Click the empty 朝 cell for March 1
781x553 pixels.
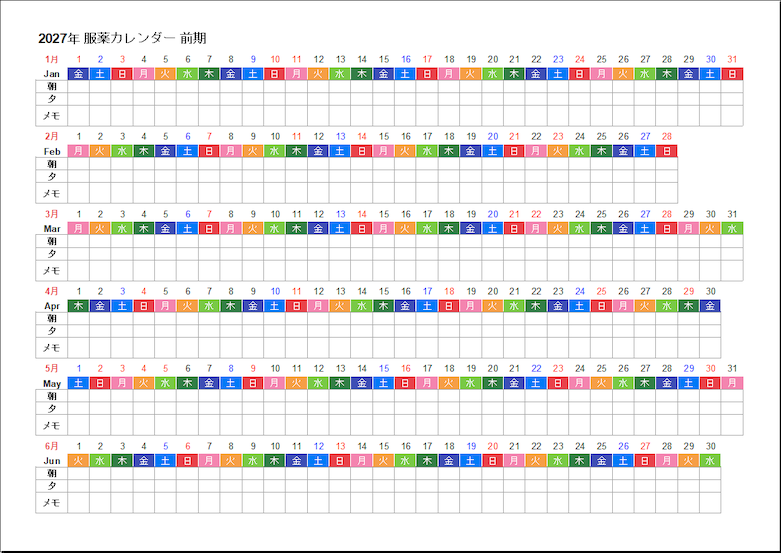pos(78,241)
